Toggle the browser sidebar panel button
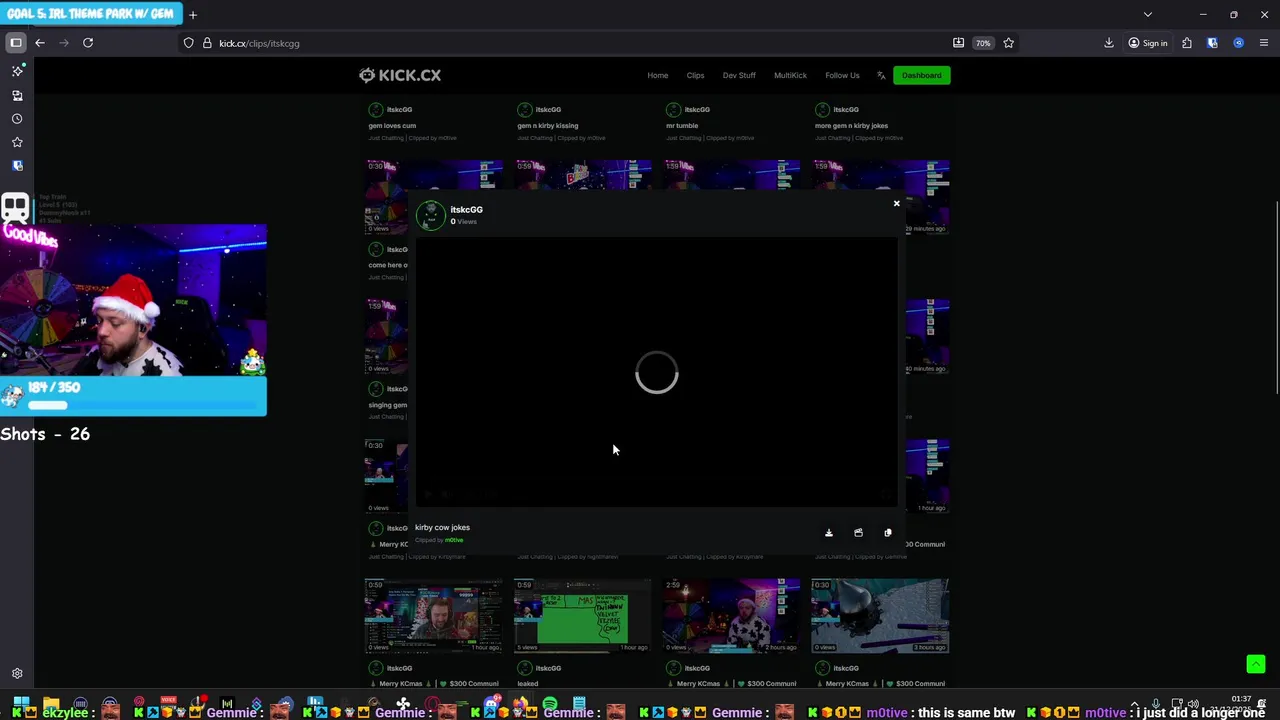The width and height of the screenshot is (1280, 720). (x=16, y=43)
